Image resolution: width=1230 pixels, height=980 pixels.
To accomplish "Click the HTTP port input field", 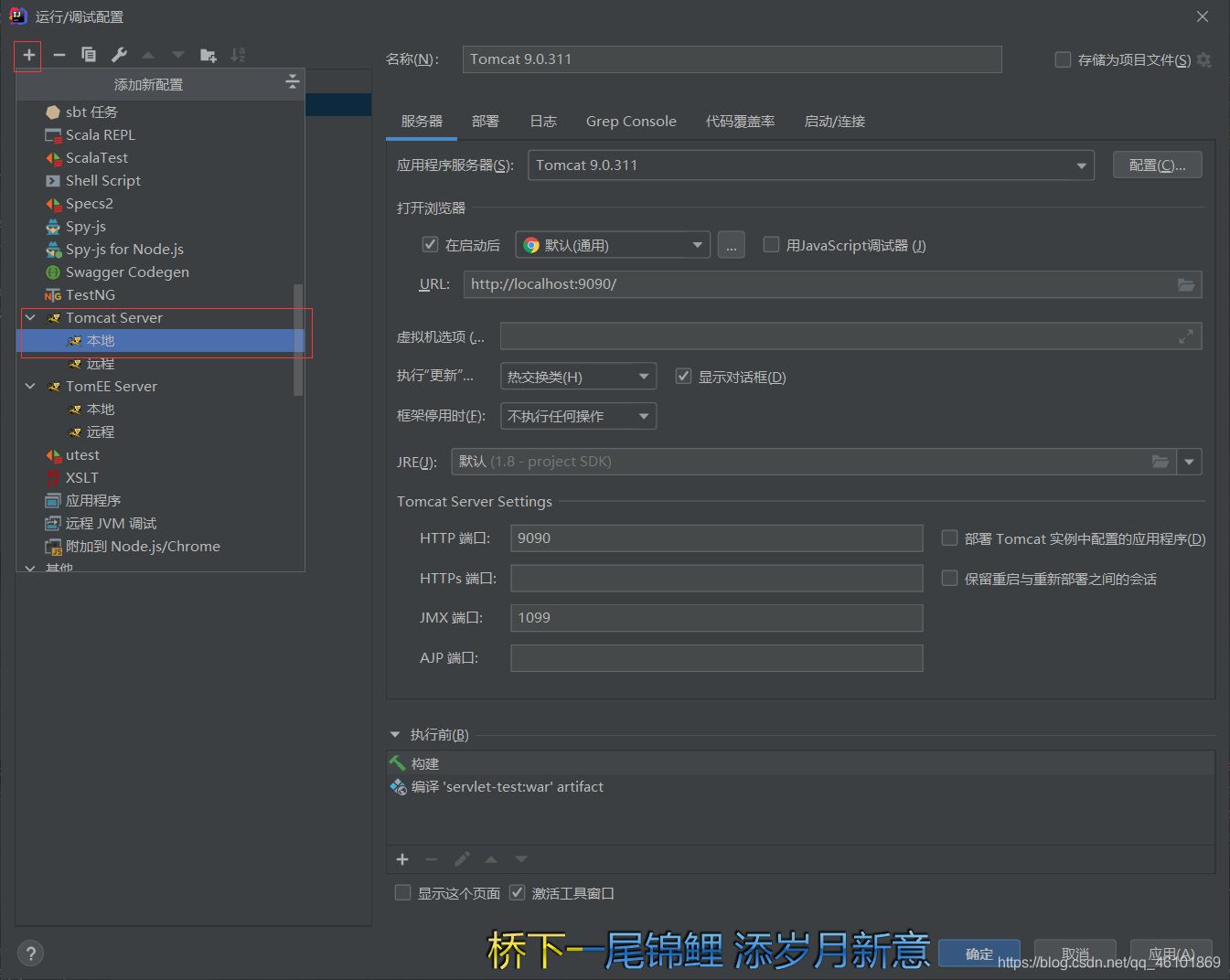I will [715, 538].
